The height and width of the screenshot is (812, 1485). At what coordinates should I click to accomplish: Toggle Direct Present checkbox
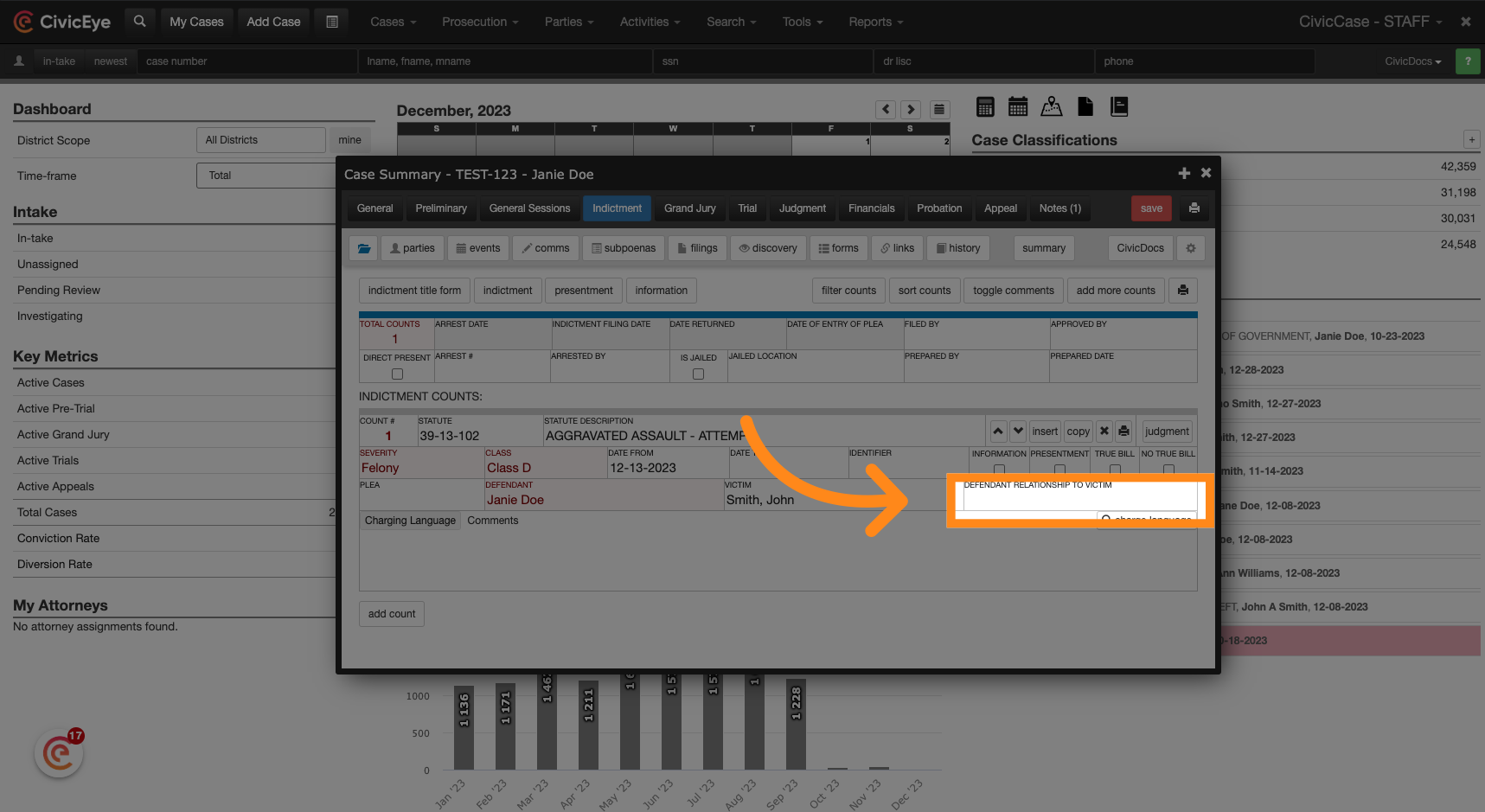coord(397,374)
